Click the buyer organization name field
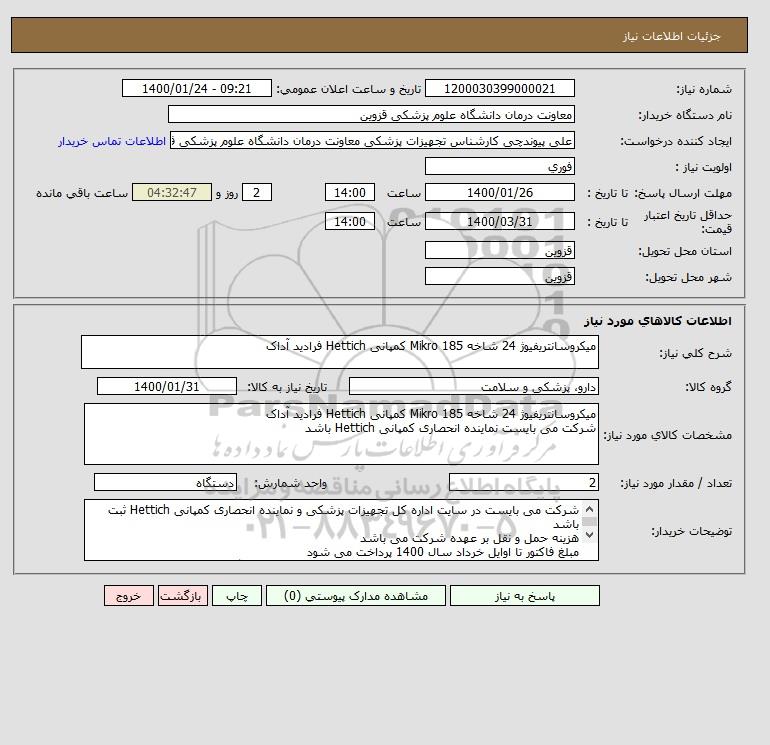The width and height of the screenshot is (770, 745). pyautogui.click(x=371, y=114)
